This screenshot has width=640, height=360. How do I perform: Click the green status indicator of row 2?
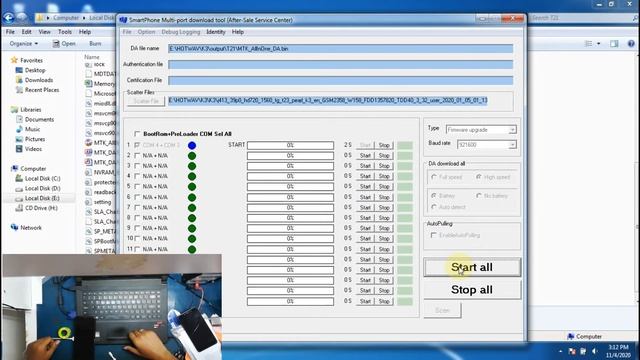(192, 156)
